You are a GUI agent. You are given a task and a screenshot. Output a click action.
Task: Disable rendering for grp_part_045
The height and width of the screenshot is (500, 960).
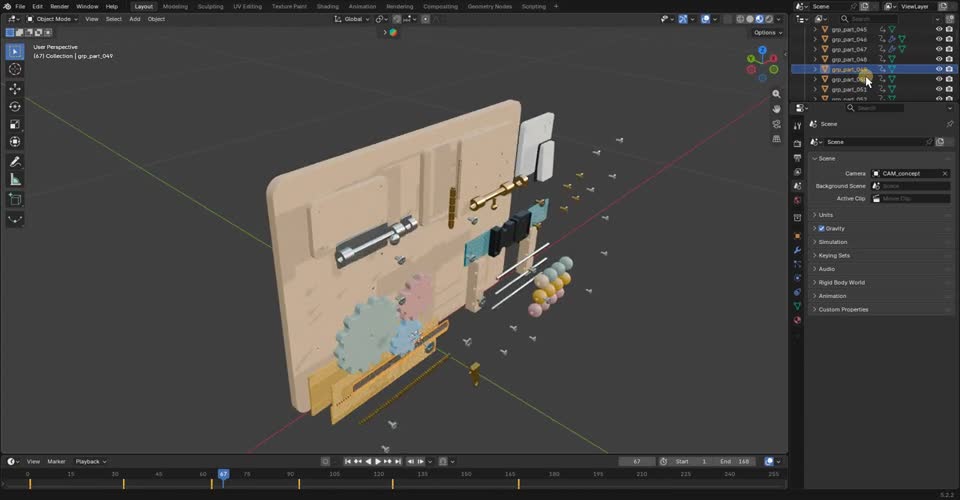(x=950, y=29)
